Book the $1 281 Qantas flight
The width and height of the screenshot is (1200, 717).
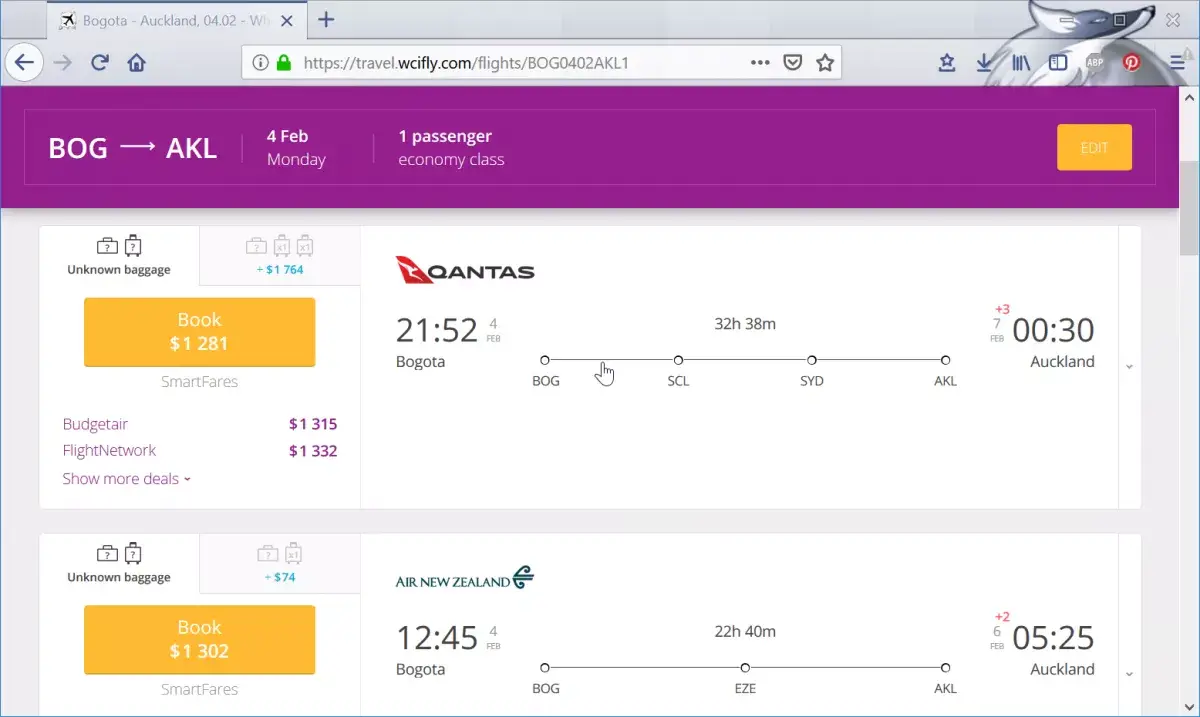pyautogui.click(x=199, y=332)
